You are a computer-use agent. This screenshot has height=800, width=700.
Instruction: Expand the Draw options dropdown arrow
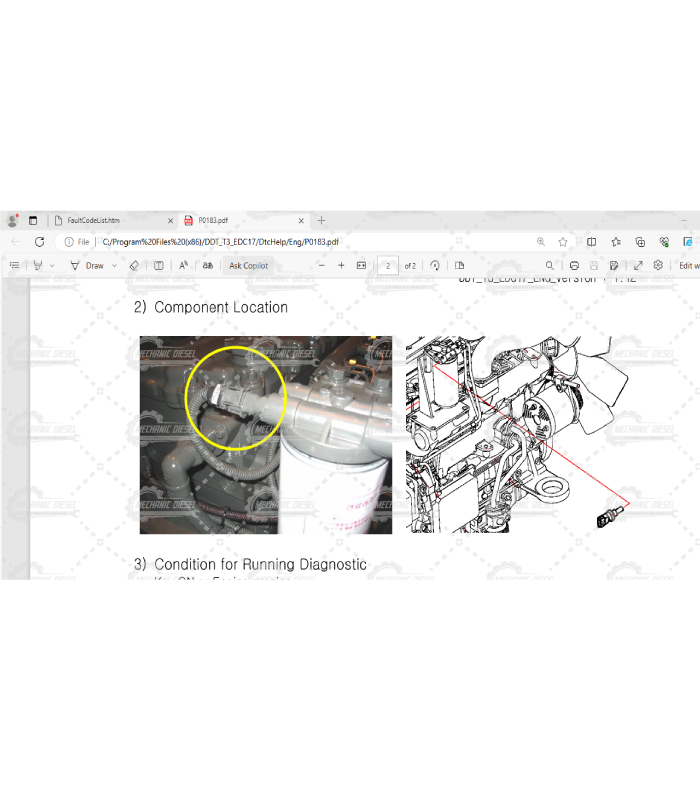tap(114, 266)
